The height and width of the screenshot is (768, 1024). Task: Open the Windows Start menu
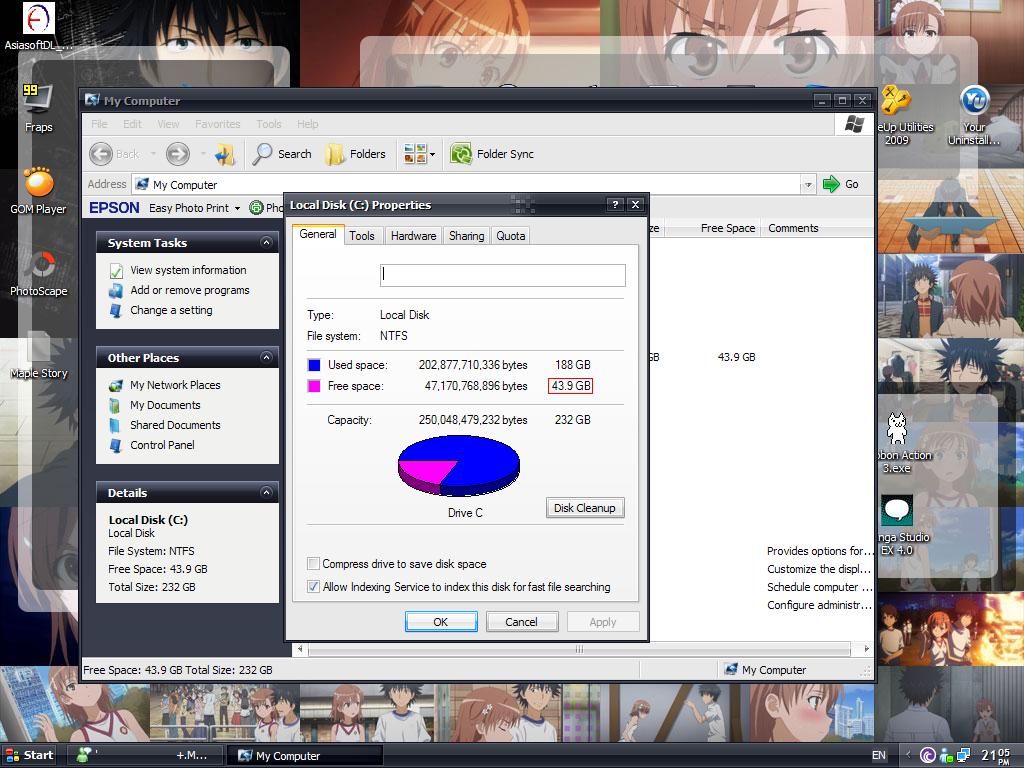pos(29,755)
